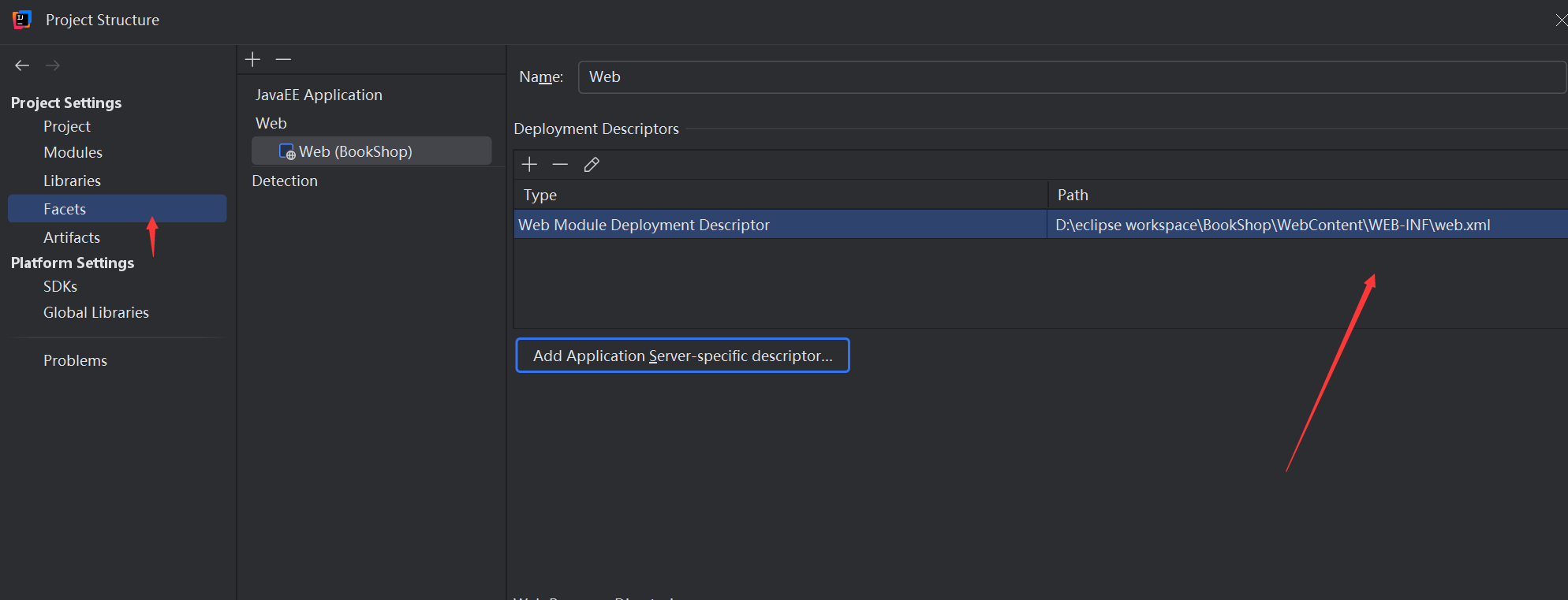Open Global Libraries settings

[x=96, y=312]
